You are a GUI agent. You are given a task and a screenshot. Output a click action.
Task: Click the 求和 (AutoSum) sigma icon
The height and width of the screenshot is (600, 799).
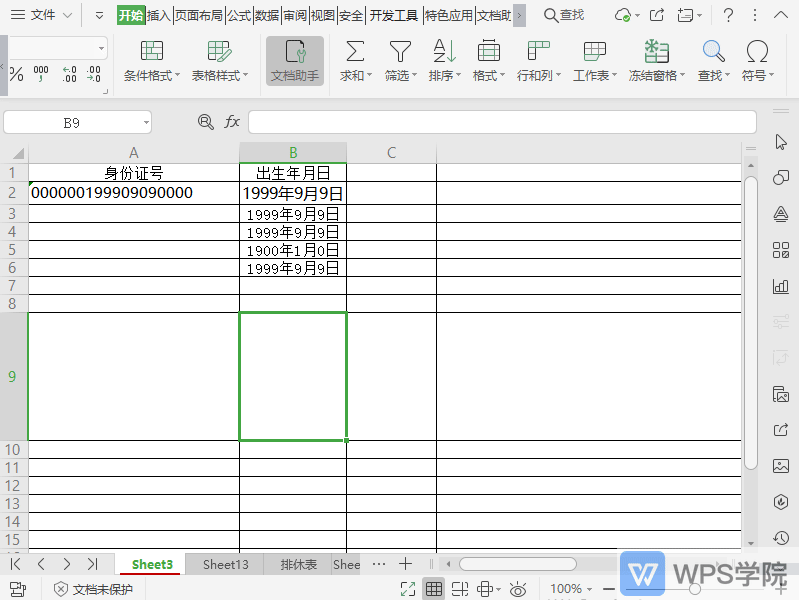tap(355, 52)
